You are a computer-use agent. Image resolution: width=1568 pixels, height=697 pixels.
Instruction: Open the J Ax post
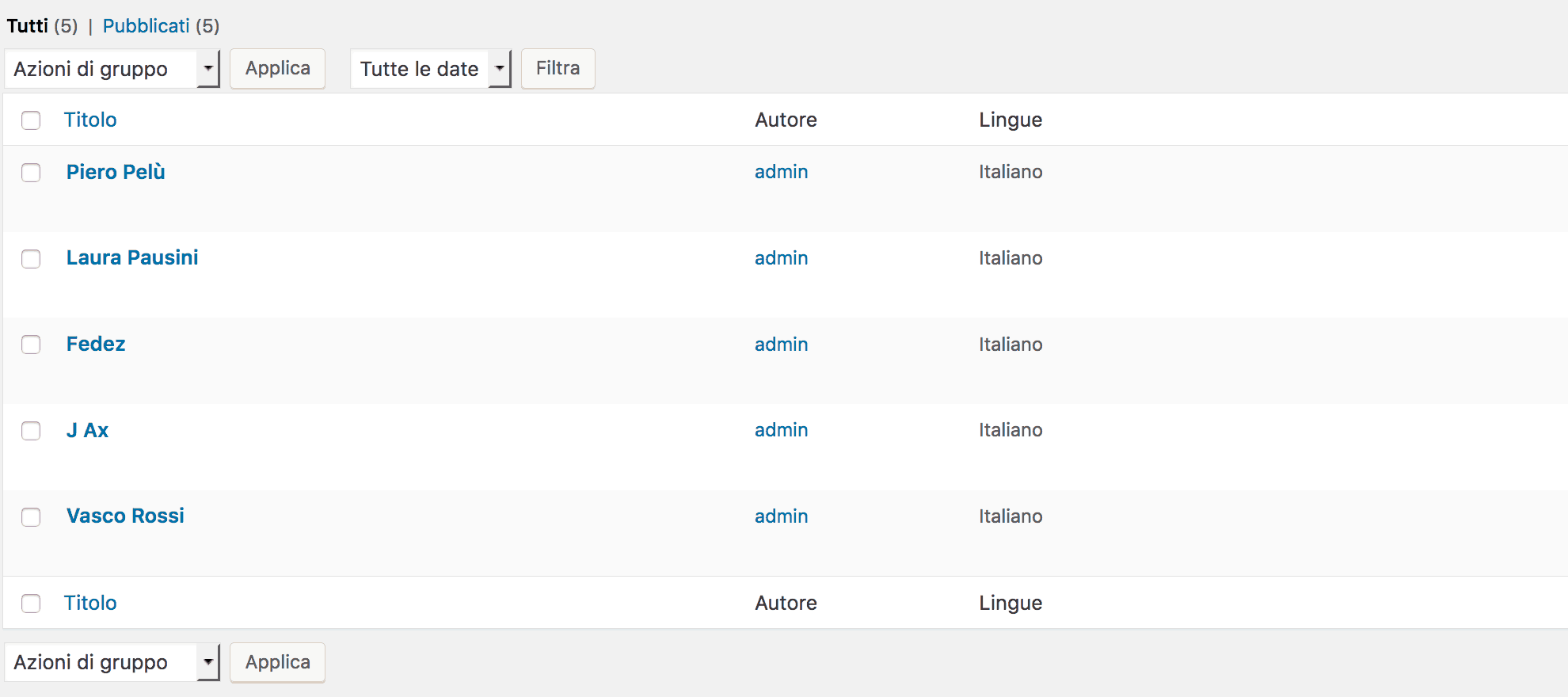[88, 430]
